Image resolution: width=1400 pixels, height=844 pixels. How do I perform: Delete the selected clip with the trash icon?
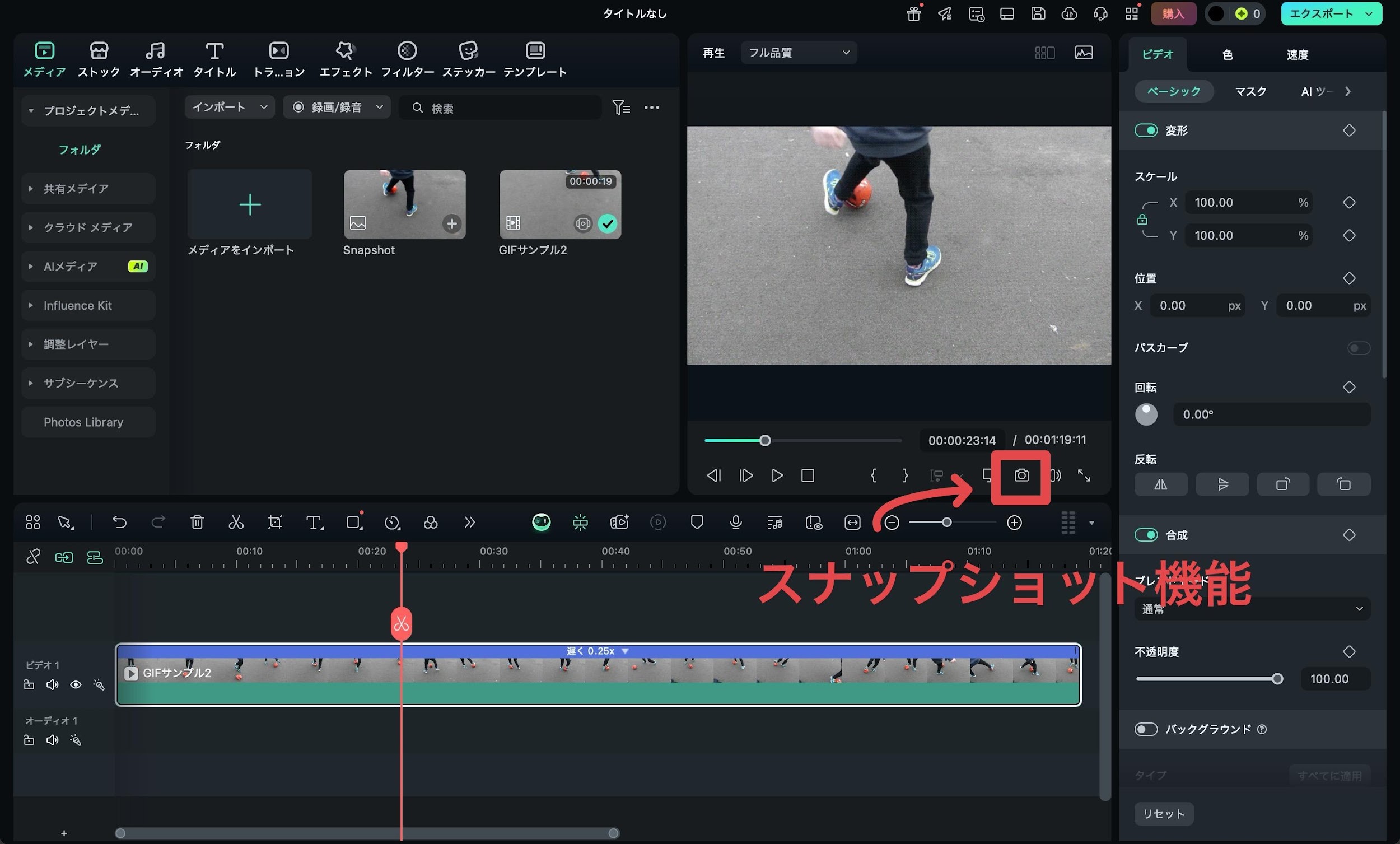pos(197,522)
